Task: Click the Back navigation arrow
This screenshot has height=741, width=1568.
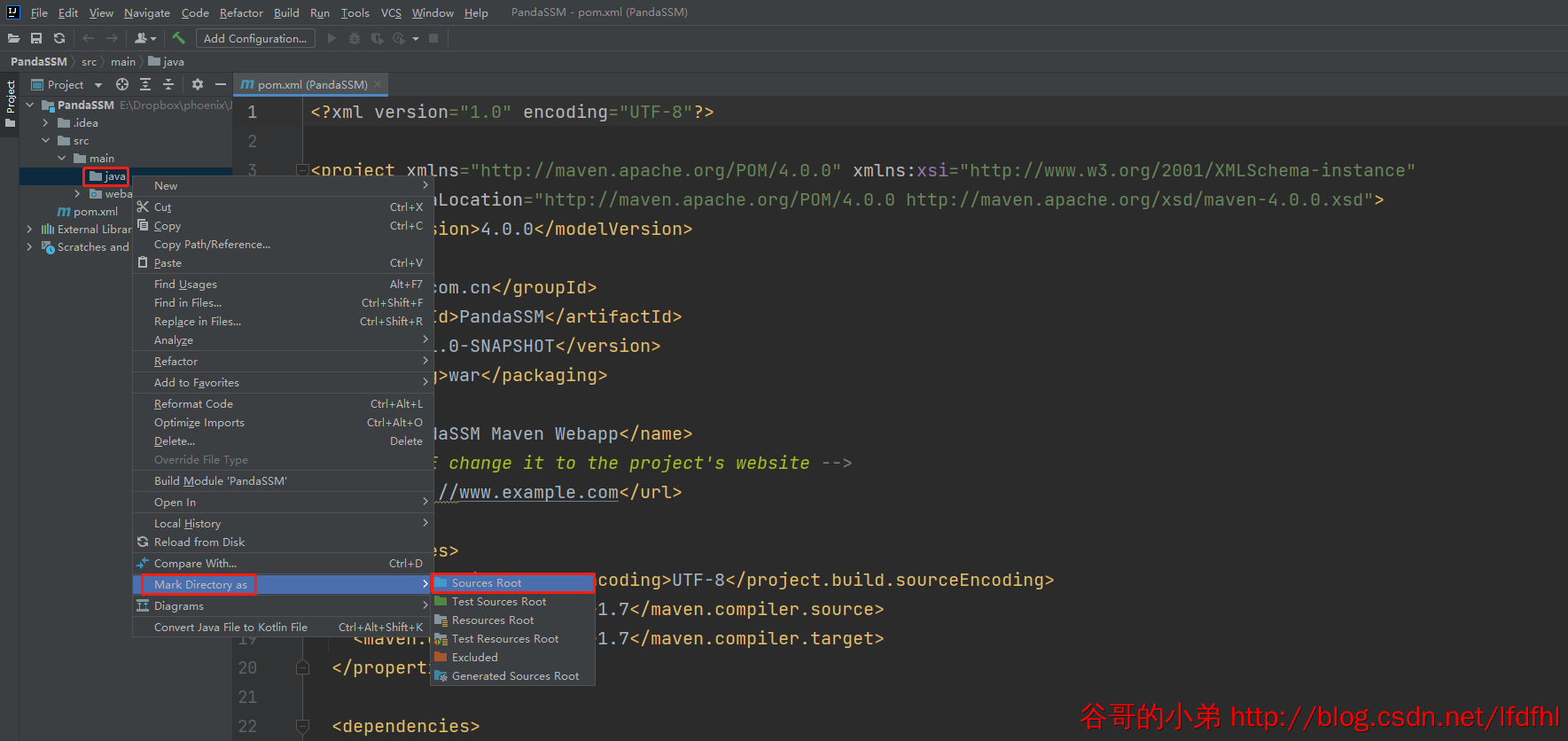Action: (88, 38)
